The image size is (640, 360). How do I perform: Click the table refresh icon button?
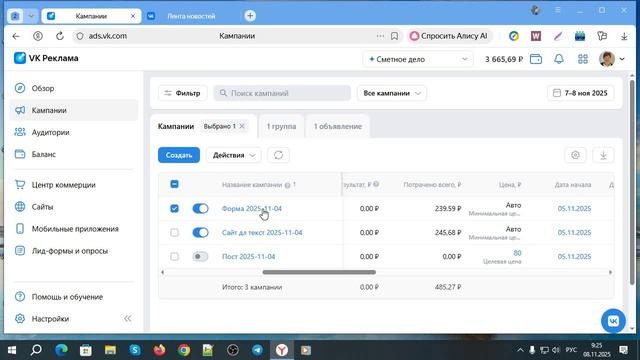(278, 155)
